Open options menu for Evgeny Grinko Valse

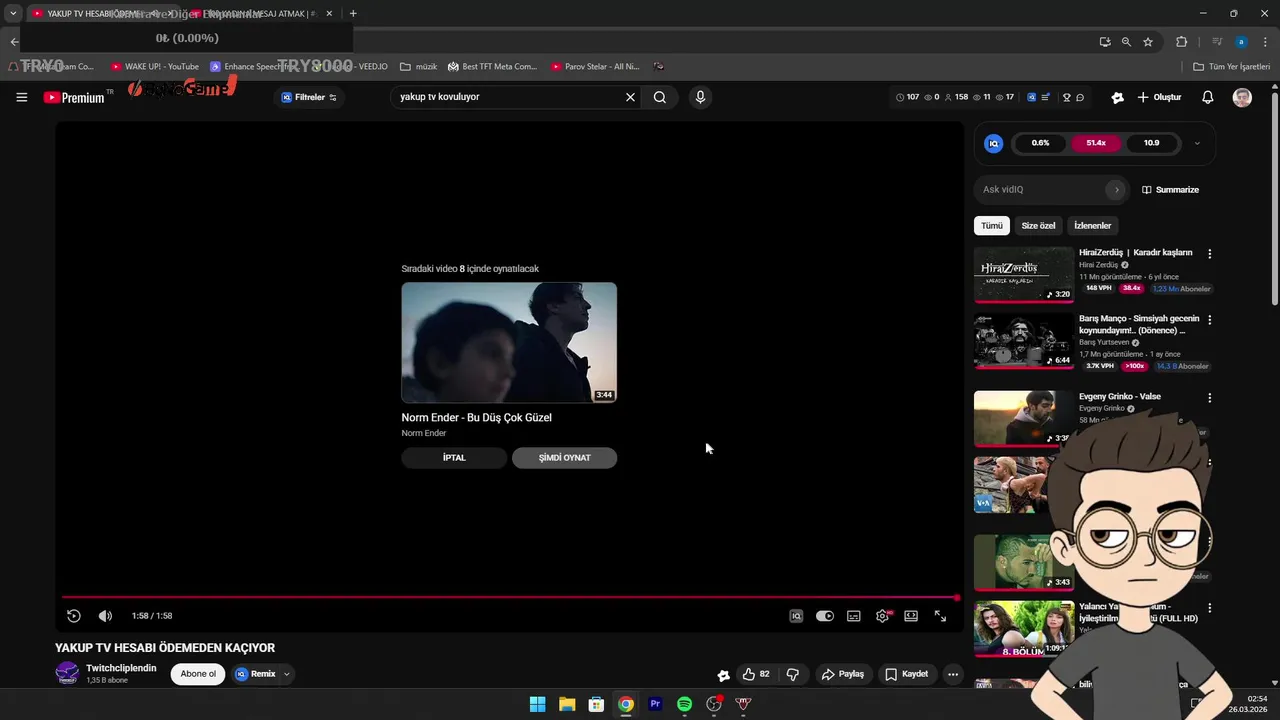click(x=1209, y=397)
